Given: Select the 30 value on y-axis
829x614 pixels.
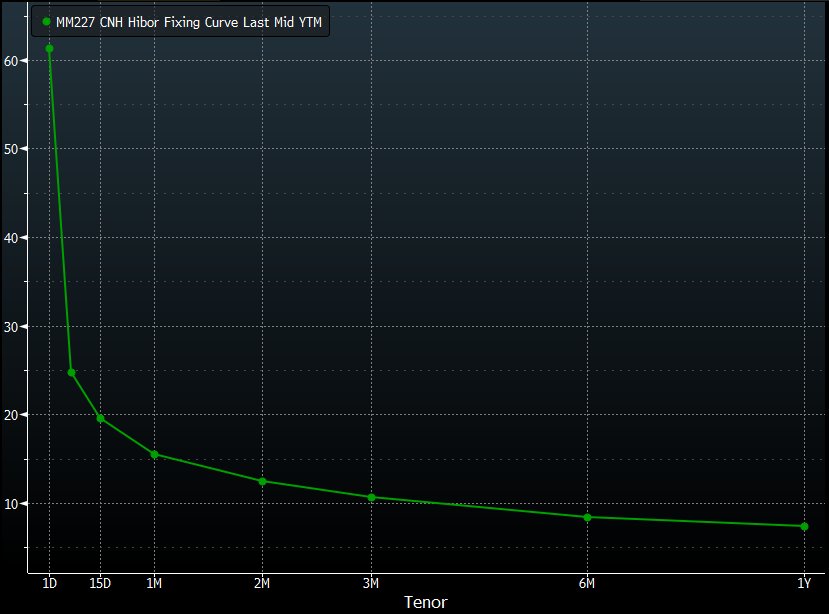Looking at the screenshot, I should [x=13, y=326].
